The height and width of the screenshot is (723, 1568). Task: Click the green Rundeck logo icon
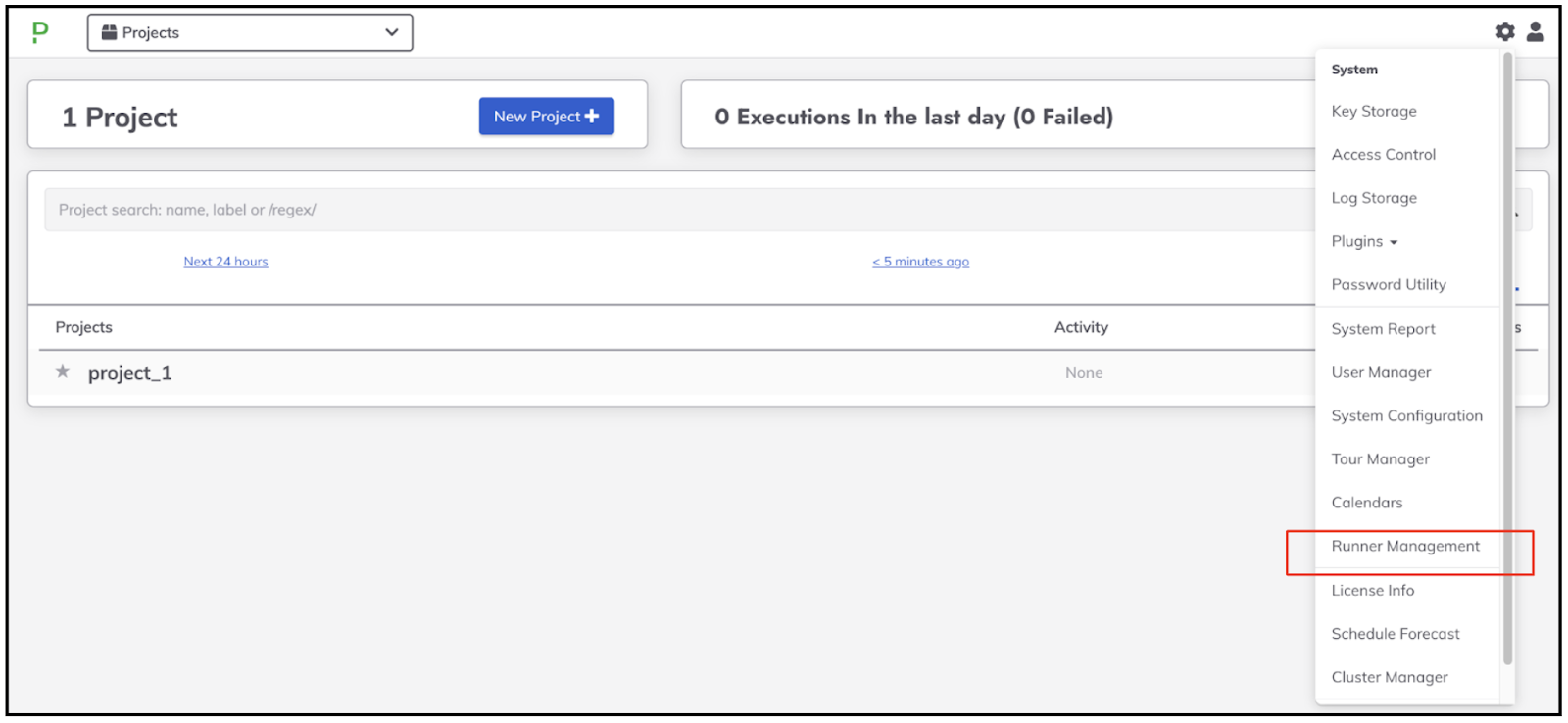[x=40, y=32]
